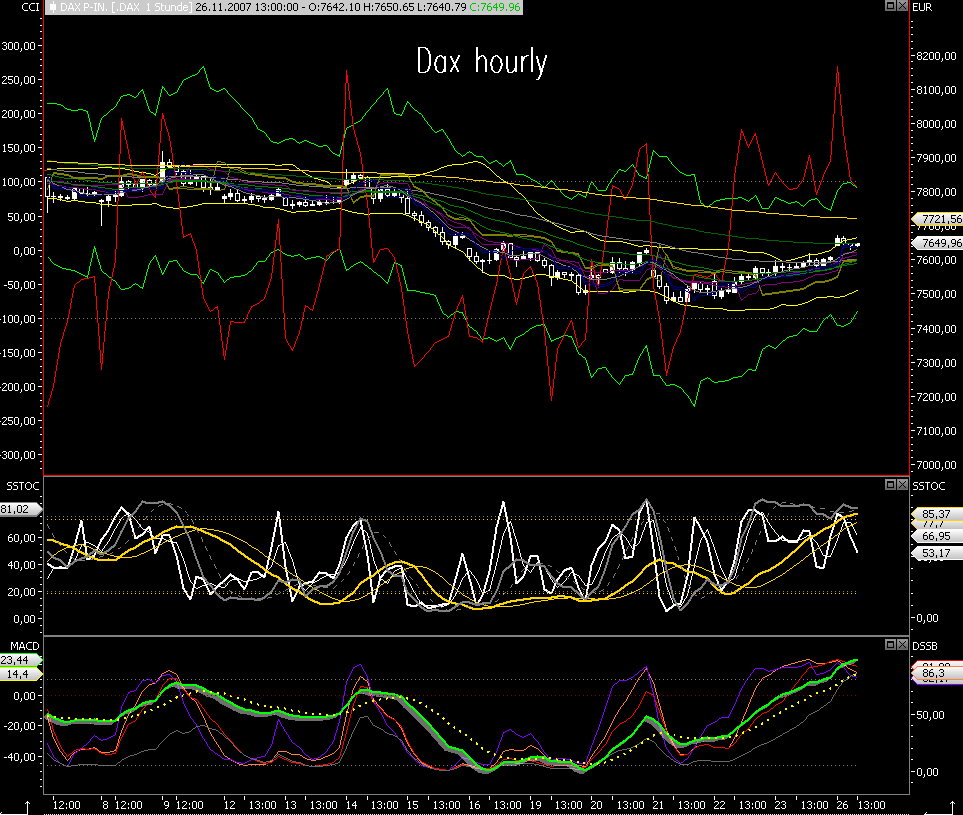Screen dimensions: 963x815
Task: Click the 'Dax hourly' chart text annotation
Action: pyautogui.click(x=482, y=63)
